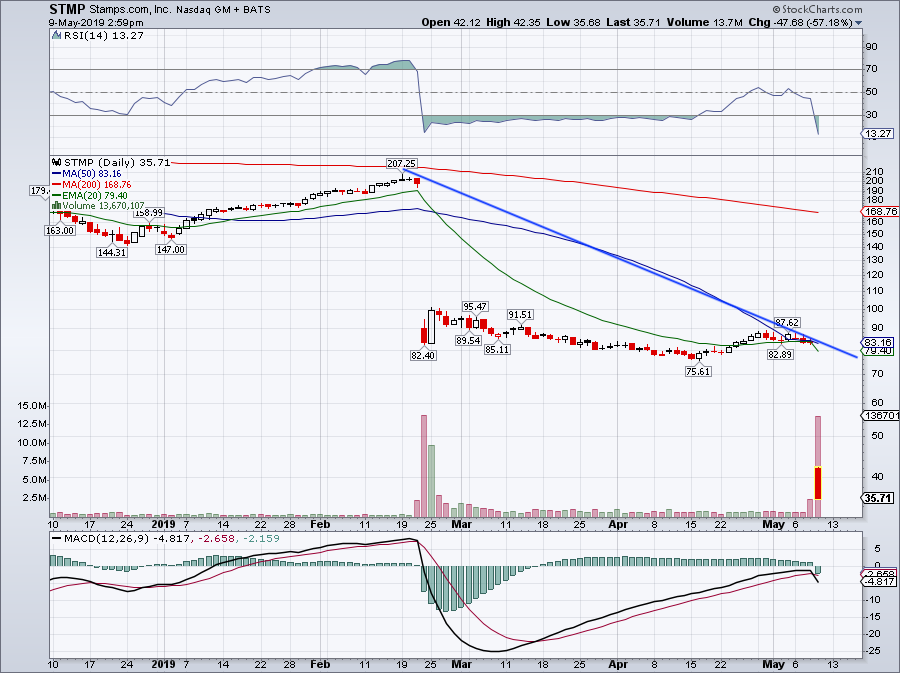Click the 75.61 low price label
900x673 pixels.
point(698,370)
